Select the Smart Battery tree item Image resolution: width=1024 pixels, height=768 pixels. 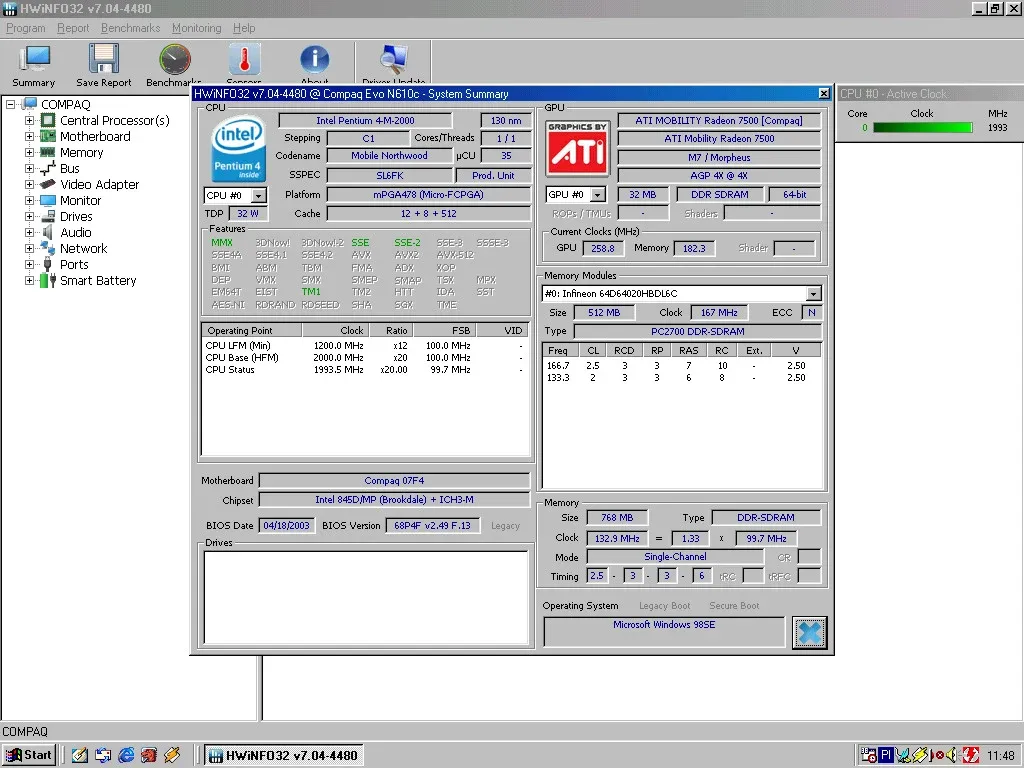click(x=99, y=280)
